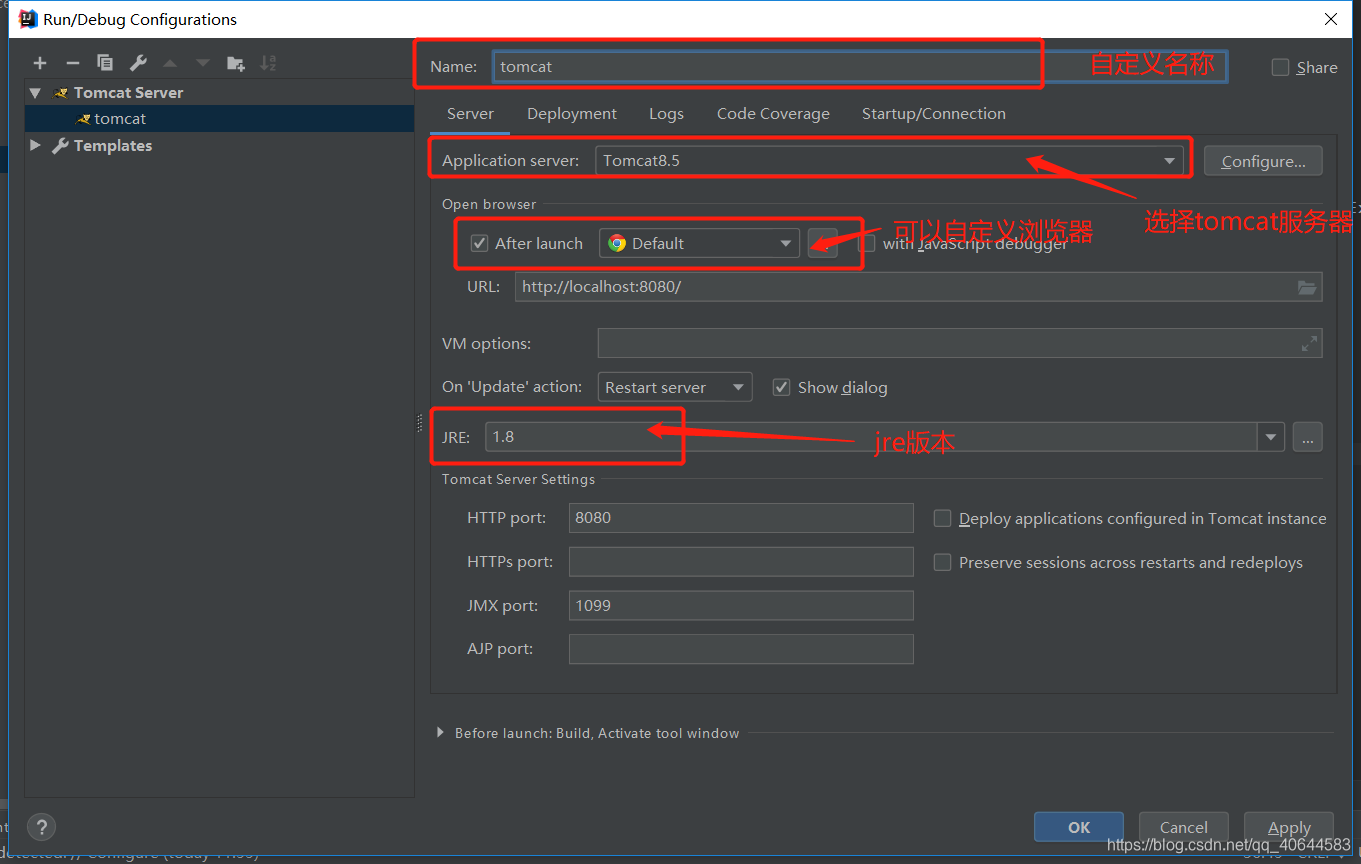Open JRE version dropdown arrow
This screenshot has height=864, width=1361.
1271,437
